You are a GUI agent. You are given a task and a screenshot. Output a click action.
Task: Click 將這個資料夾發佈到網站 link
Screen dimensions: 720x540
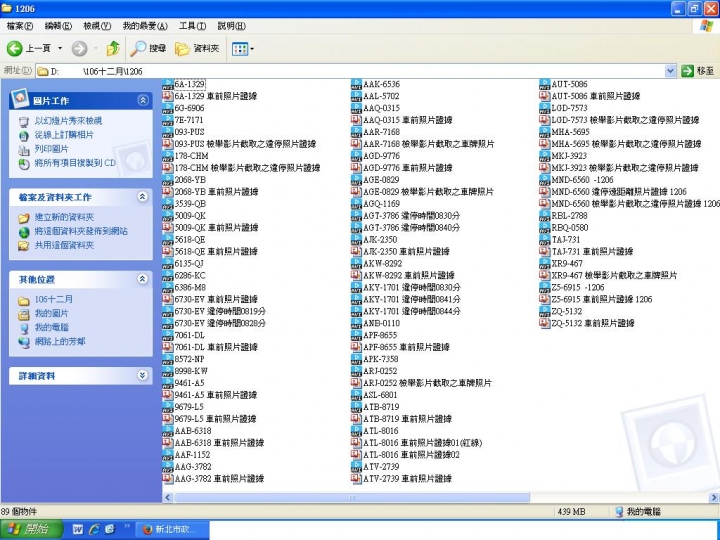click(81, 231)
